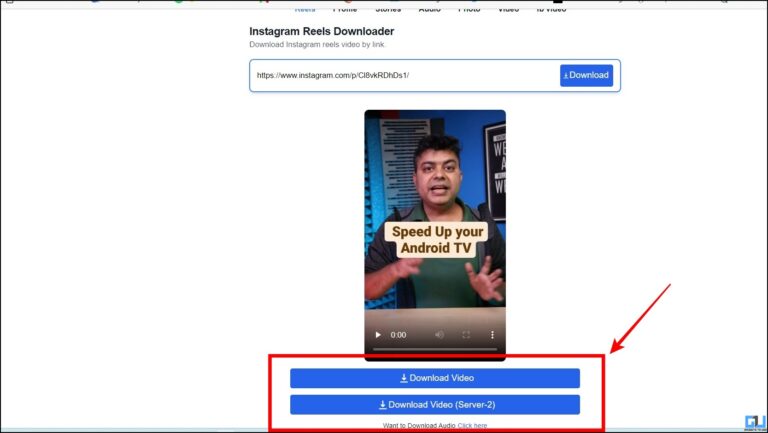Enter fullscreen mode on the video
The width and height of the screenshot is (768, 433).
(465, 335)
